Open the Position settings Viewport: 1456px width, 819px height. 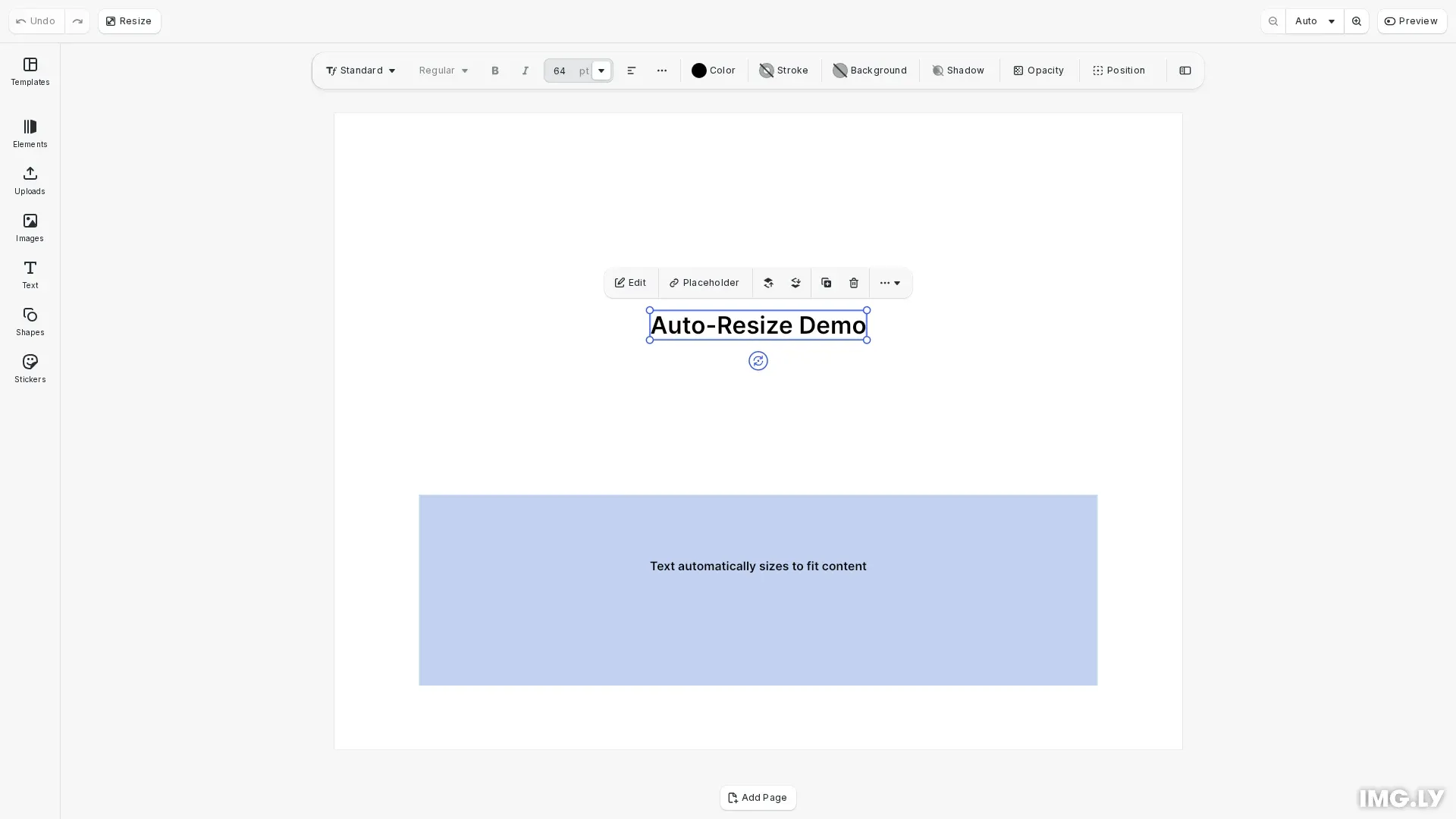pos(1119,71)
